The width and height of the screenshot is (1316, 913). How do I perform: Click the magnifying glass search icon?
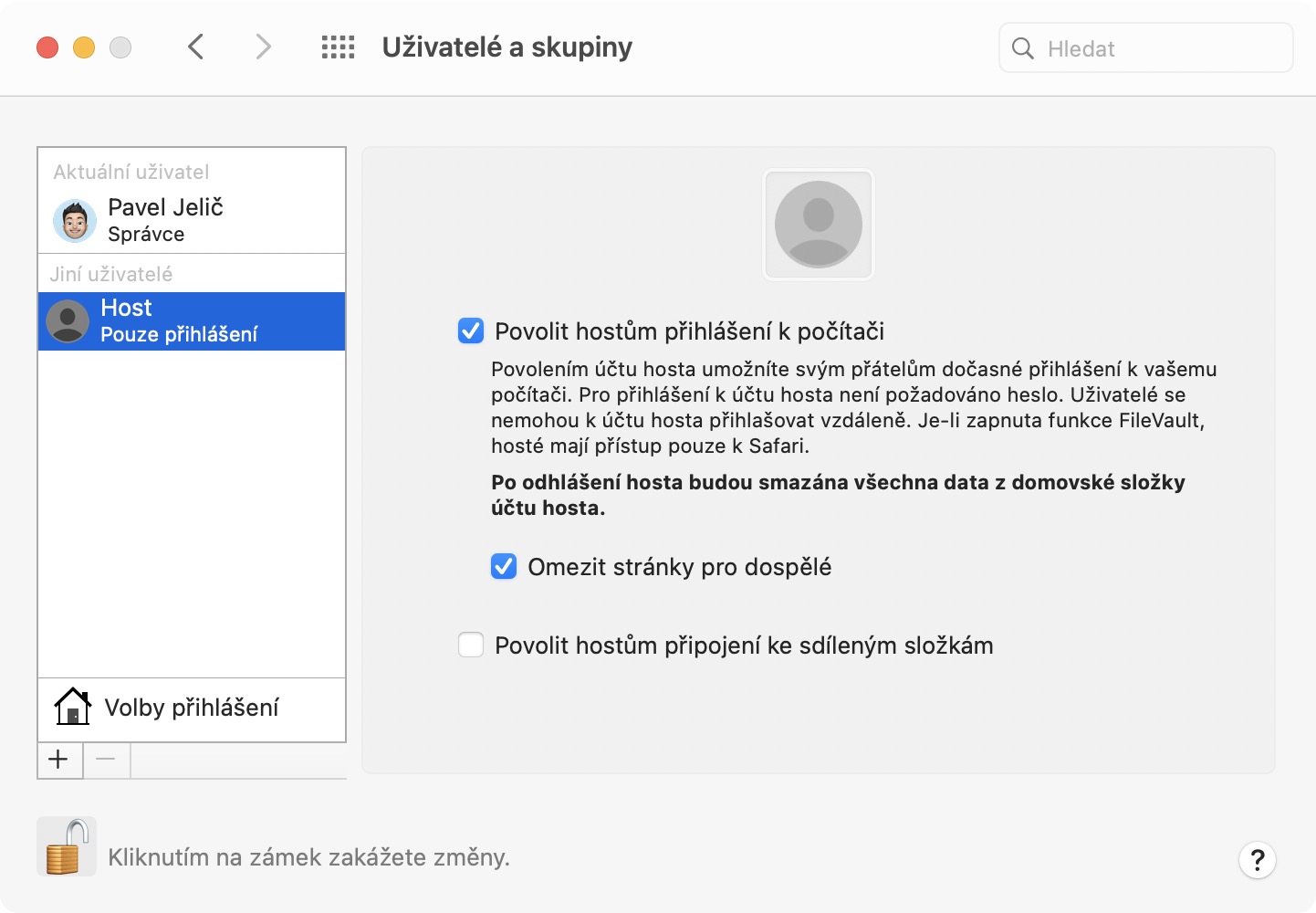pos(1023,48)
